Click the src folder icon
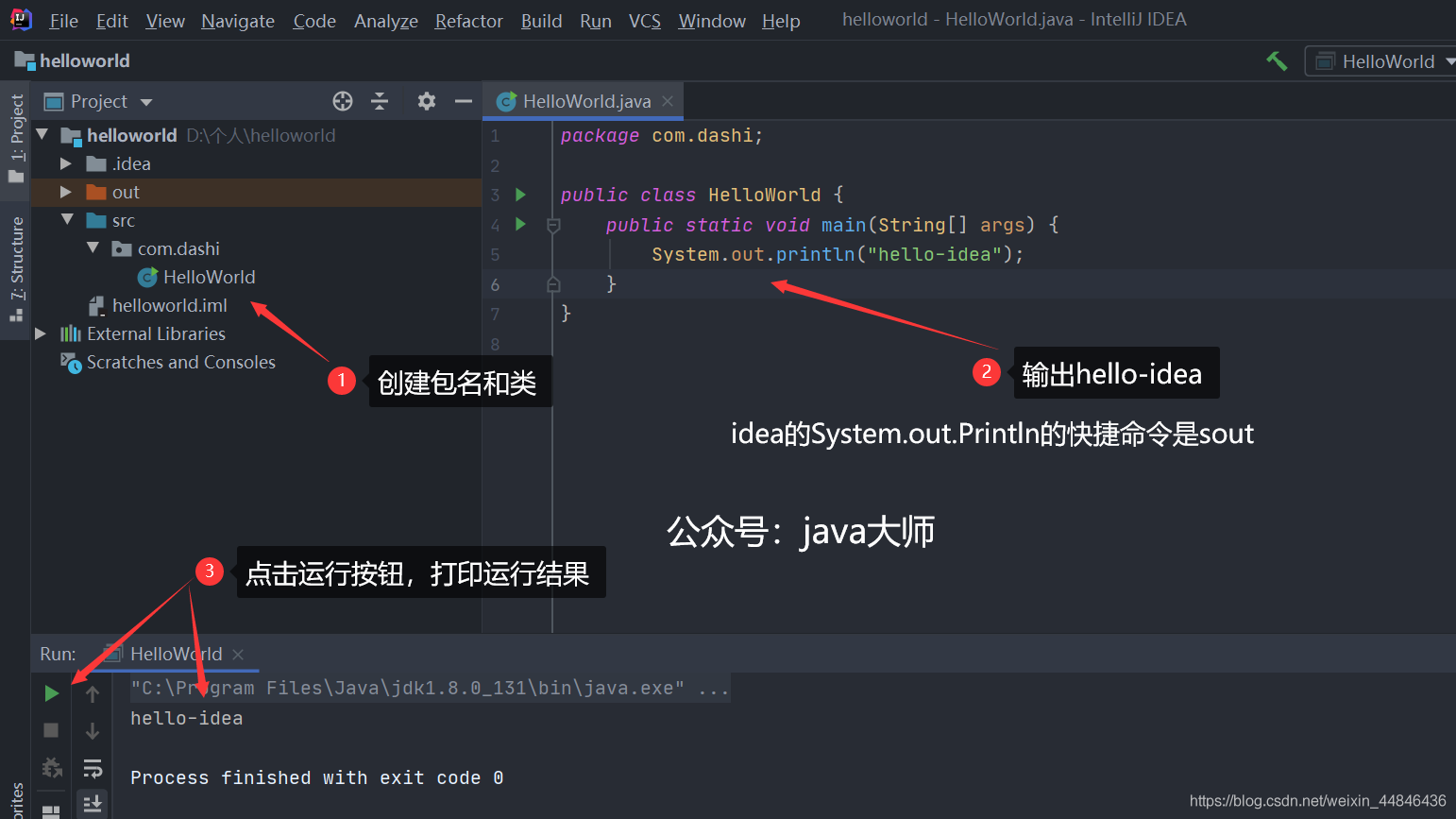 (96, 220)
